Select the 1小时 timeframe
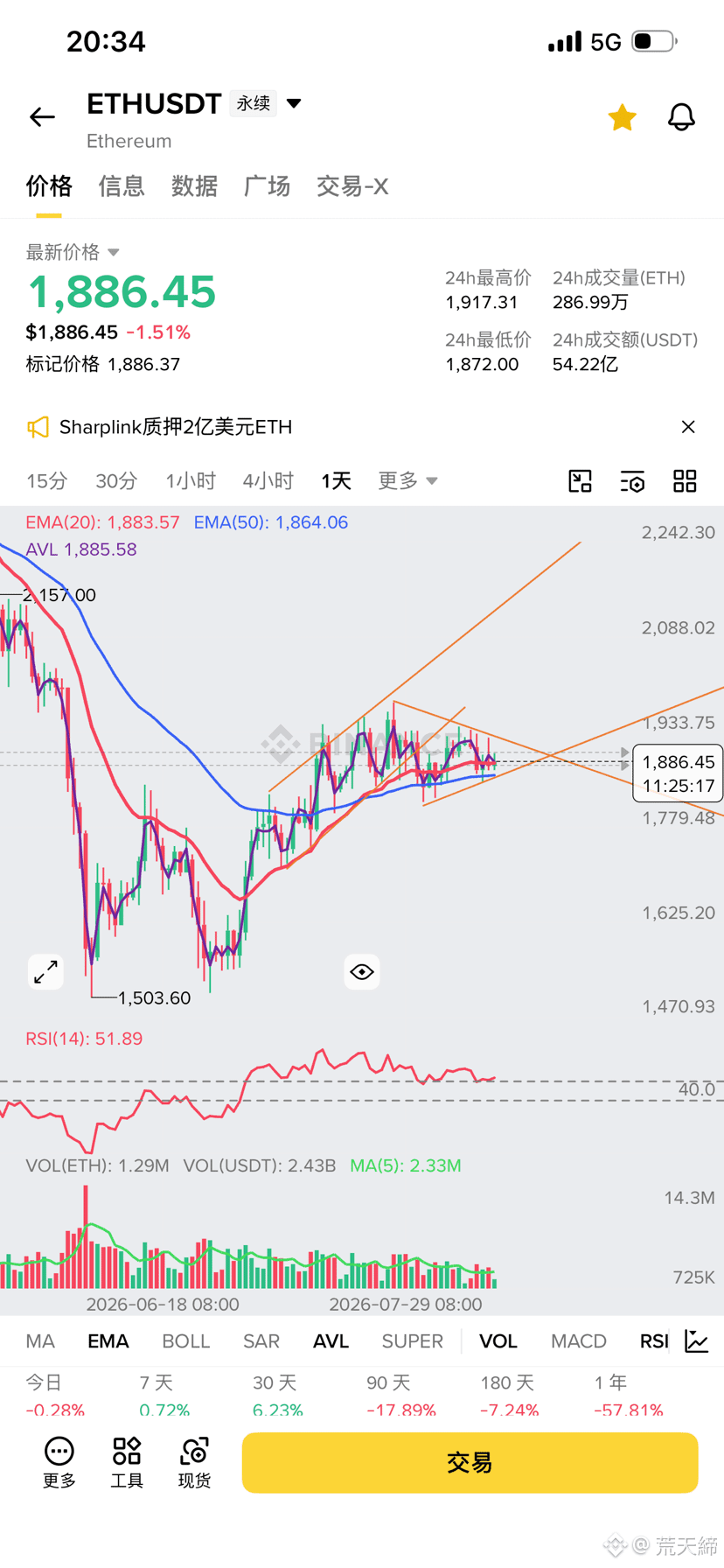724x1568 pixels. click(191, 480)
